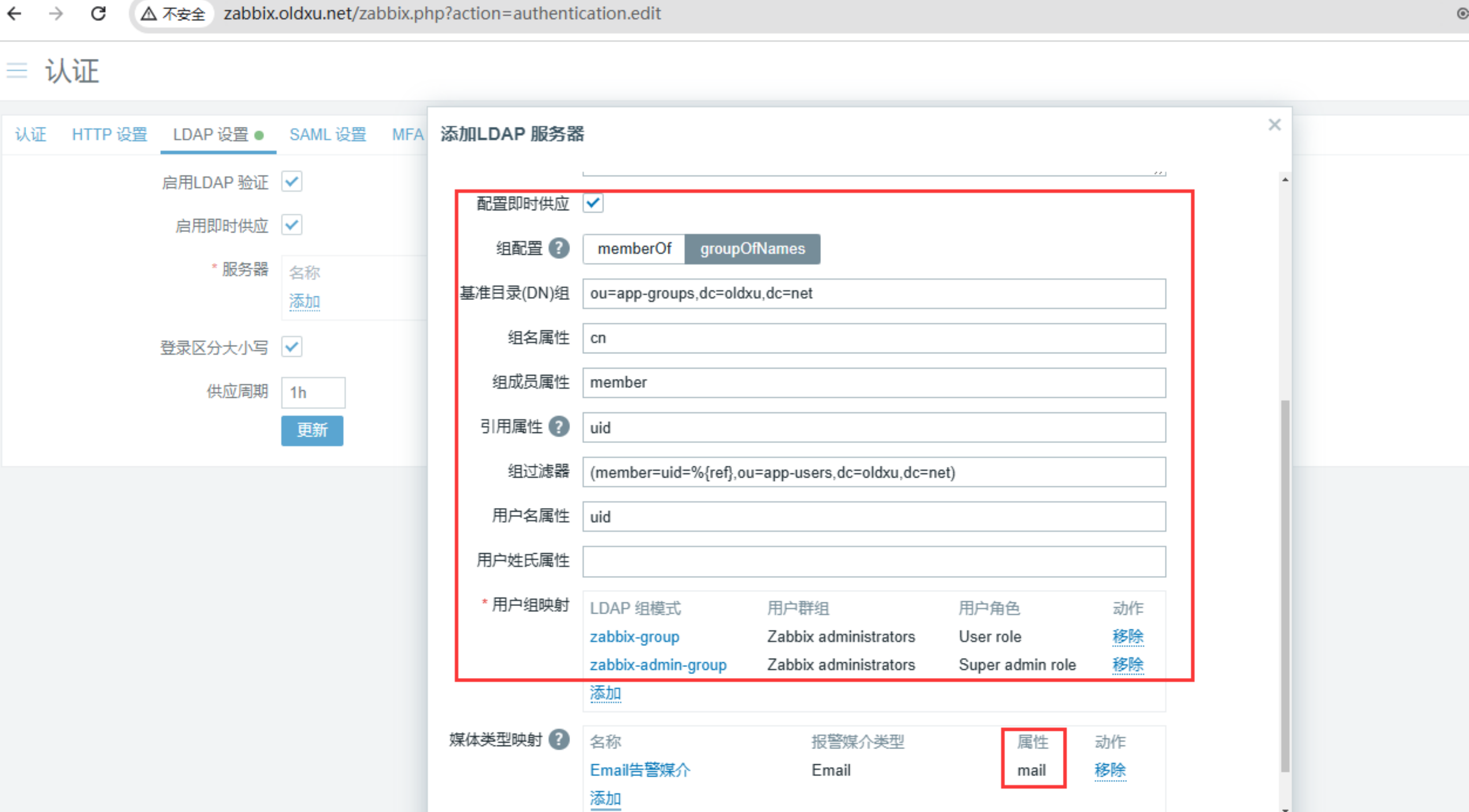Close the 添加LDAP 服务器 dialog
The image size is (1469, 812).
(x=1275, y=125)
